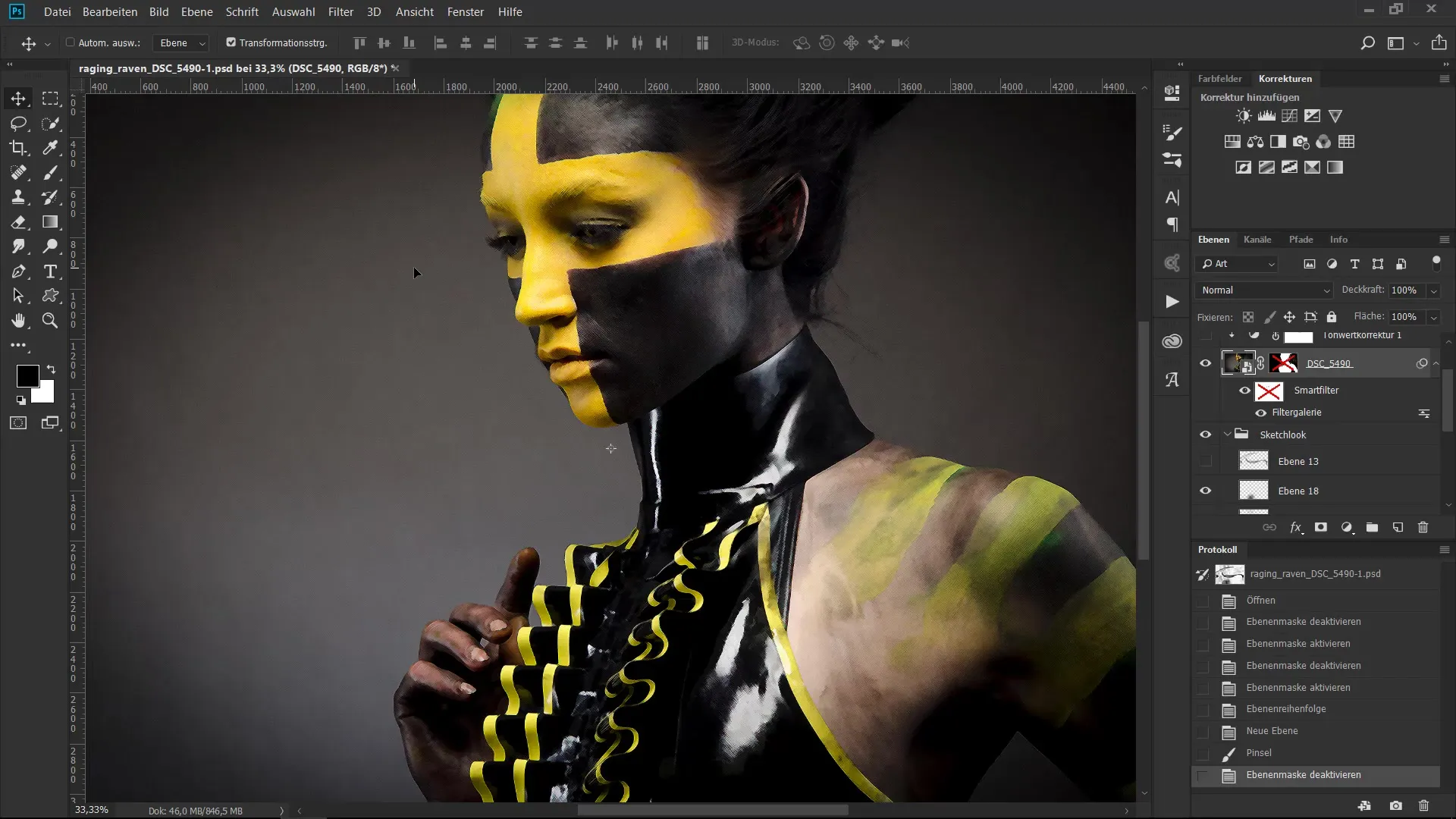Screen dimensions: 1456x819
Task: Hide the DSC_5490 layer
Action: point(1205,363)
